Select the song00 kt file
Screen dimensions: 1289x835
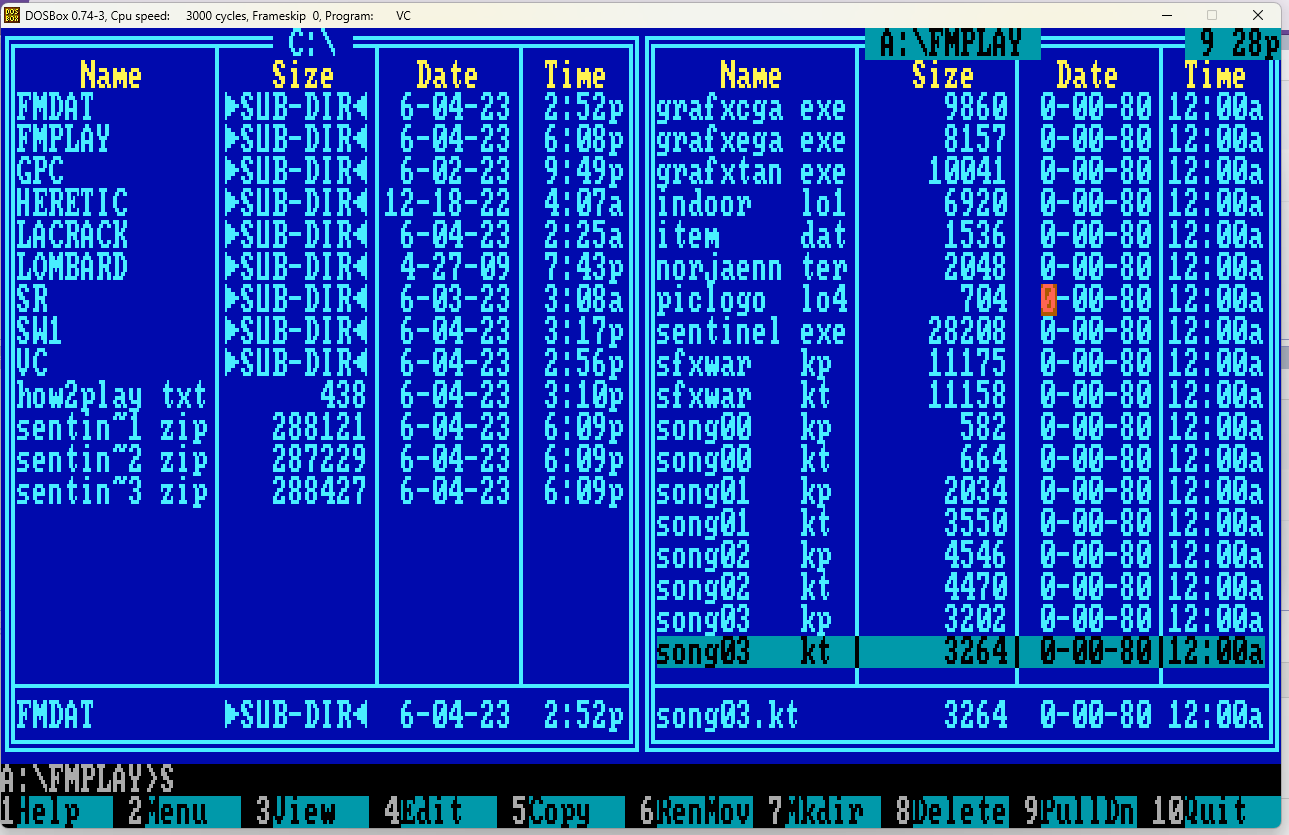pyautogui.click(x=960, y=459)
